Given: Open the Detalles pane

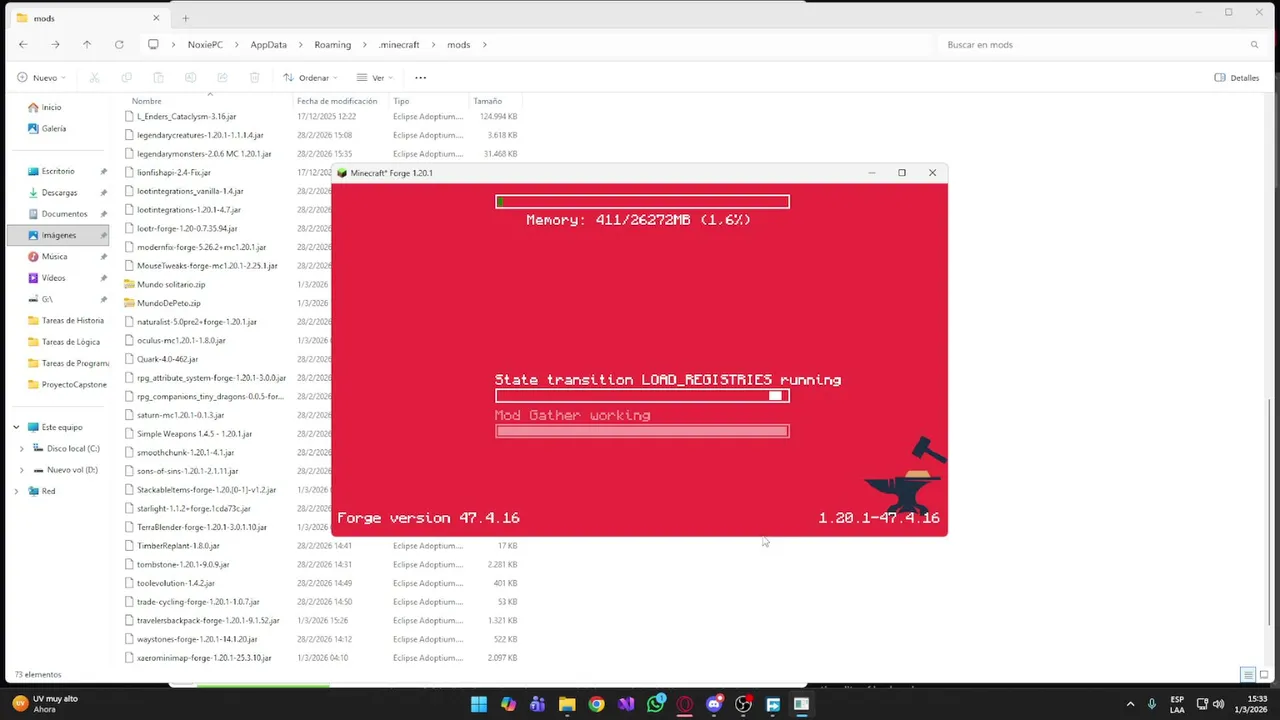Looking at the screenshot, I should [1237, 78].
